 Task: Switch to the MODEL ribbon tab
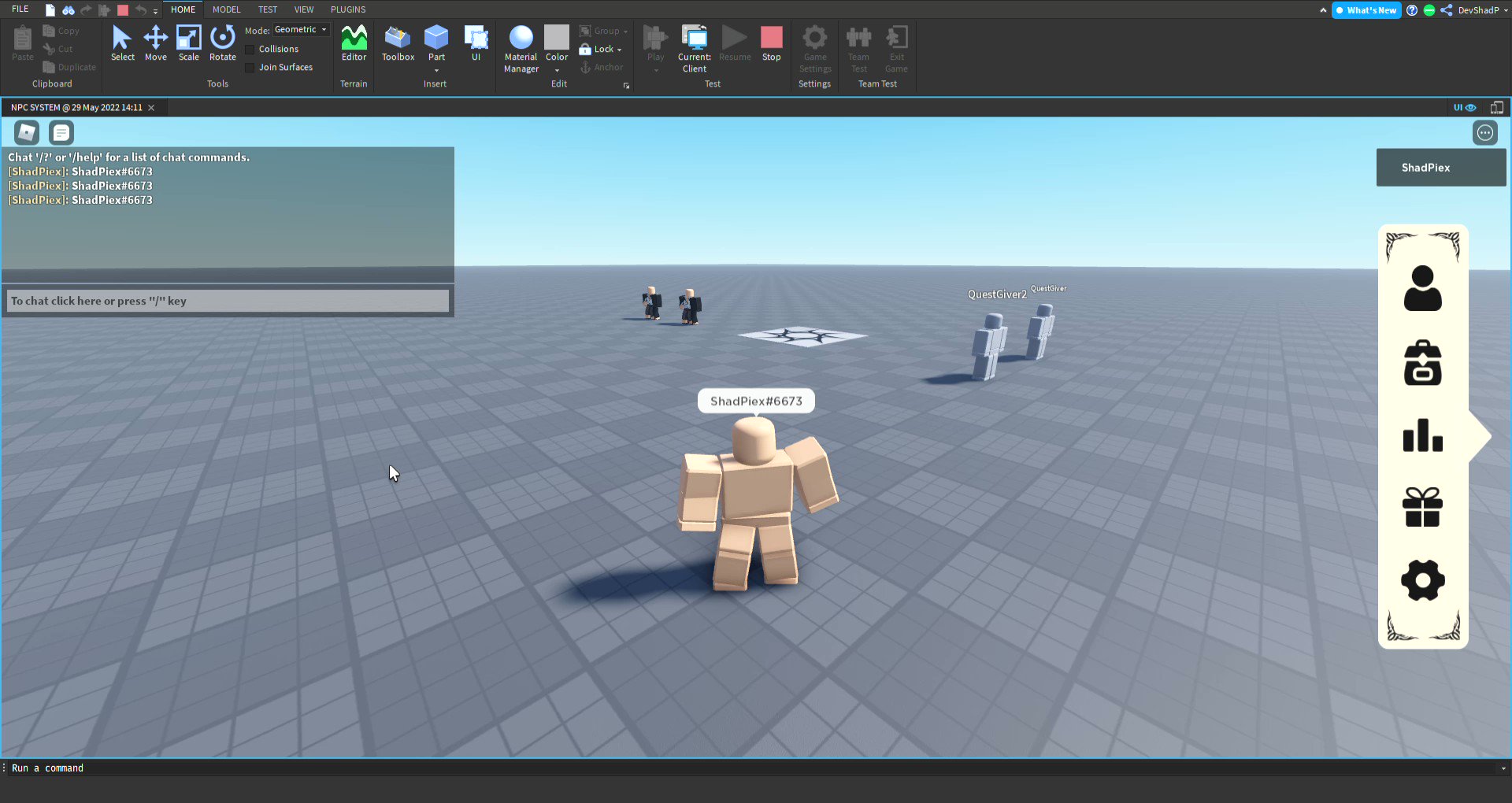[227, 9]
